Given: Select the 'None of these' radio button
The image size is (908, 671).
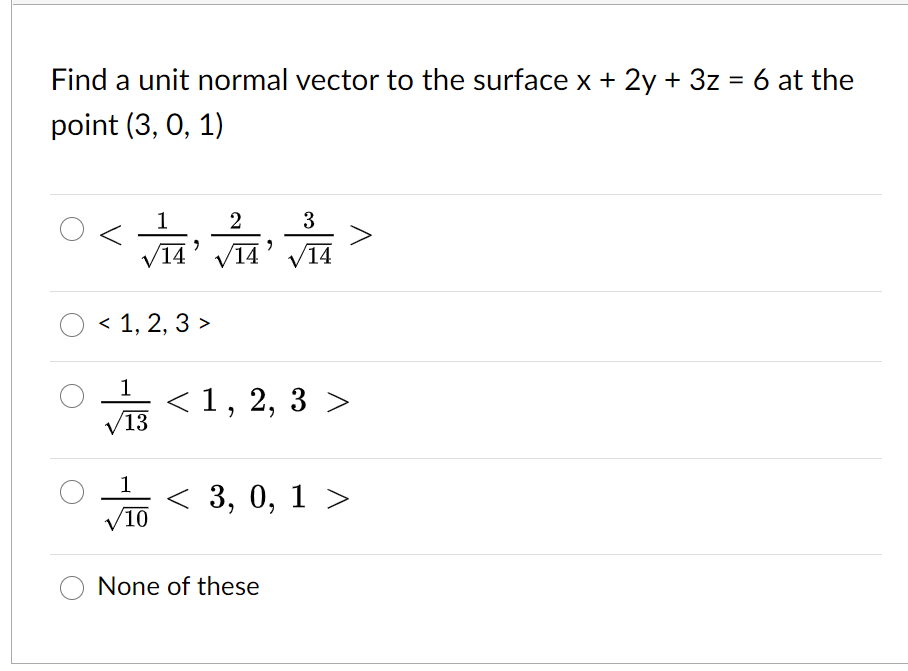Looking at the screenshot, I should tap(71, 588).
